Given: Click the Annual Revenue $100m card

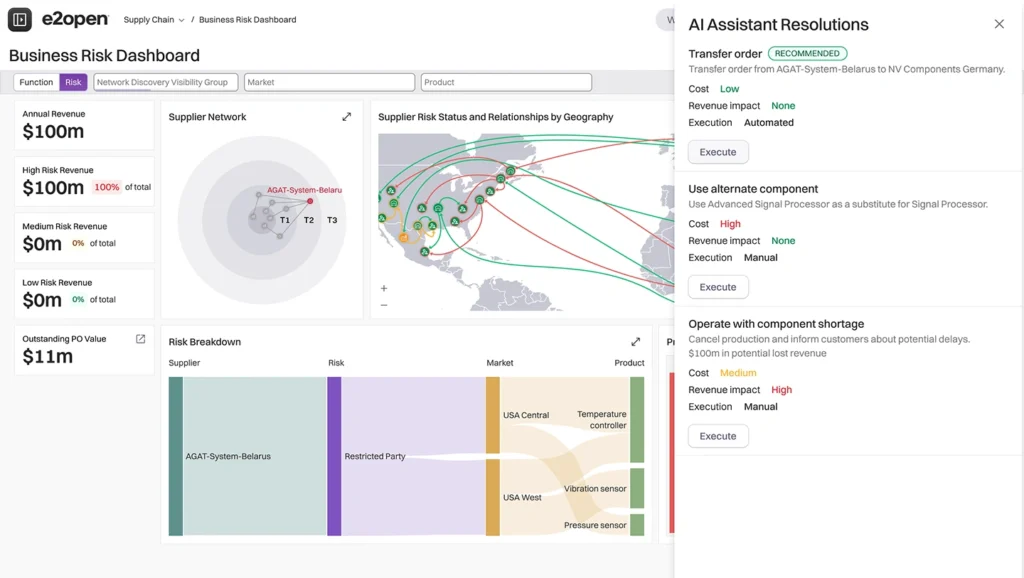Looking at the screenshot, I should (x=84, y=125).
